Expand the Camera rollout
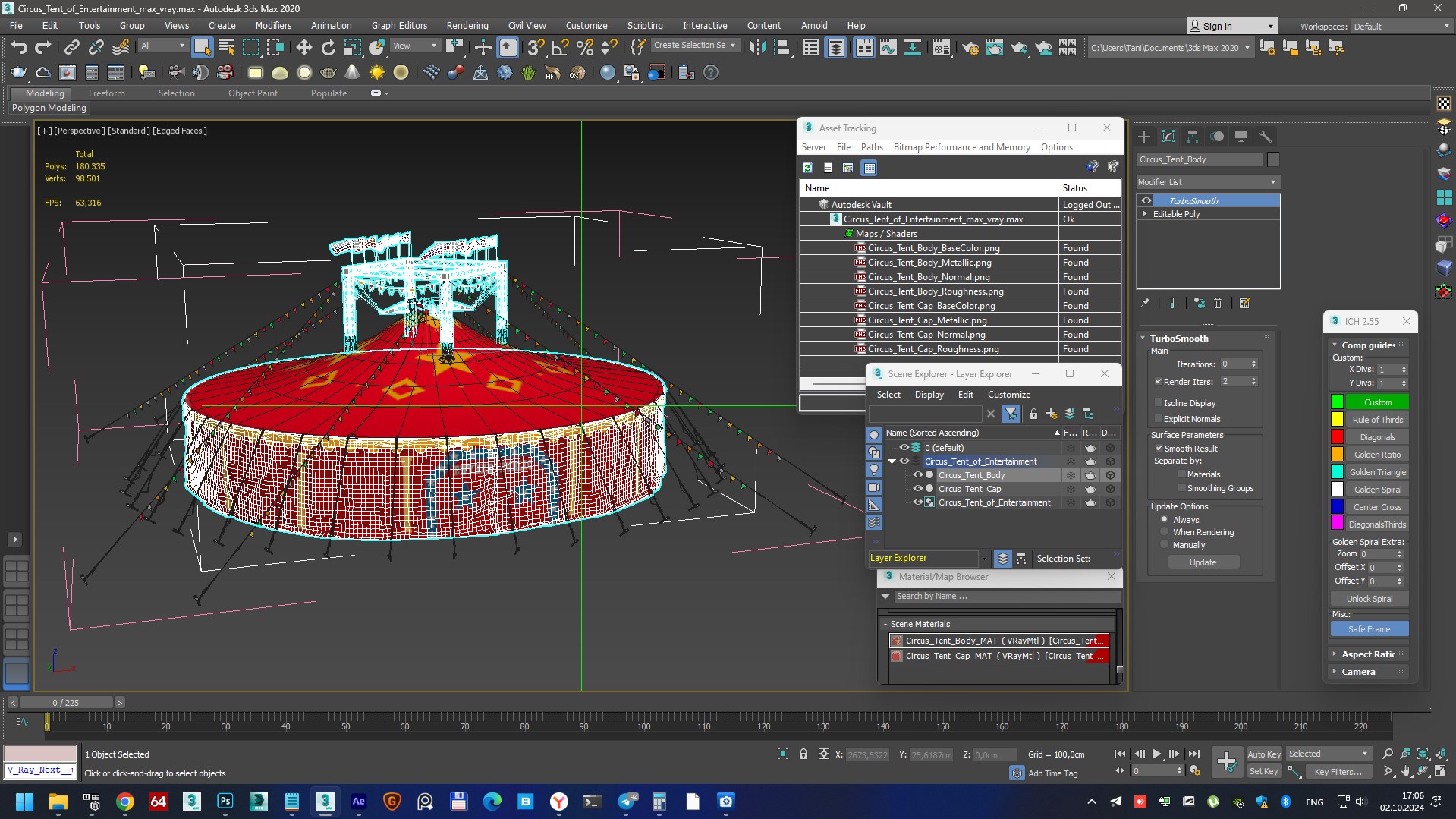 1358,672
